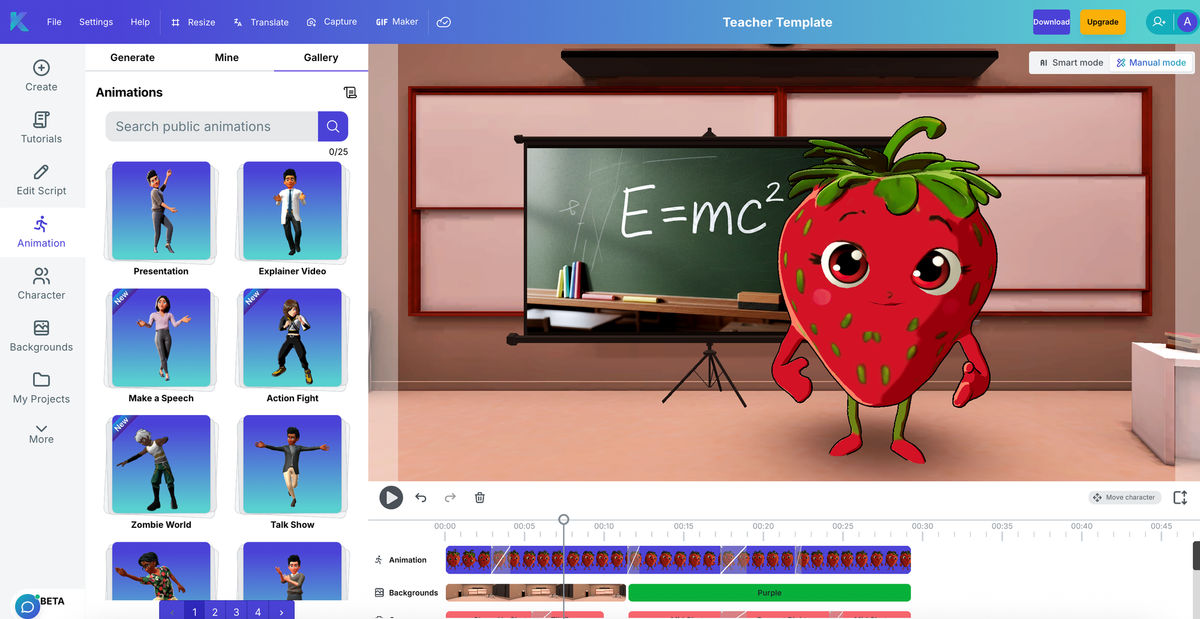
Task: Switch to the Generate tab
Action: point(132,58)
